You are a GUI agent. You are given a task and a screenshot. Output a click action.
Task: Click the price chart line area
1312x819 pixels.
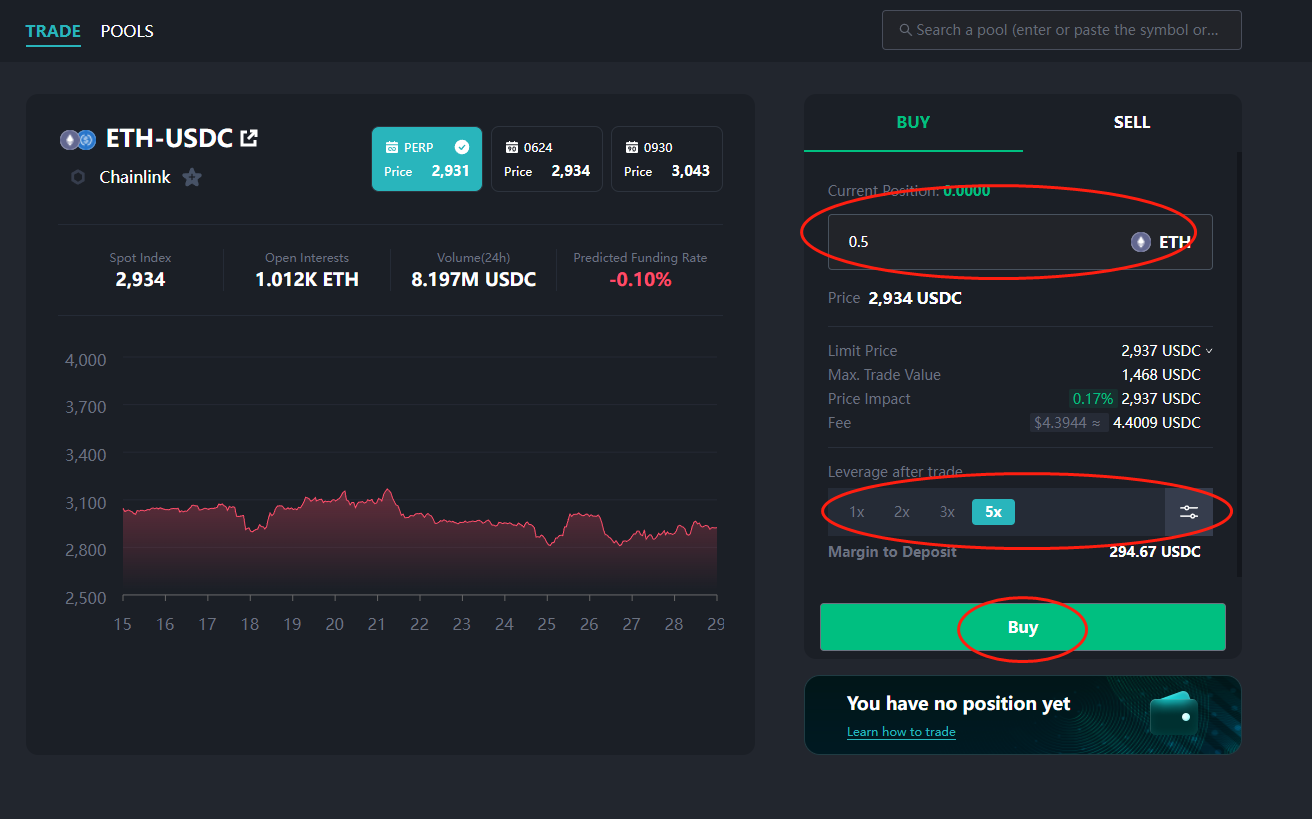pos(420,520)
